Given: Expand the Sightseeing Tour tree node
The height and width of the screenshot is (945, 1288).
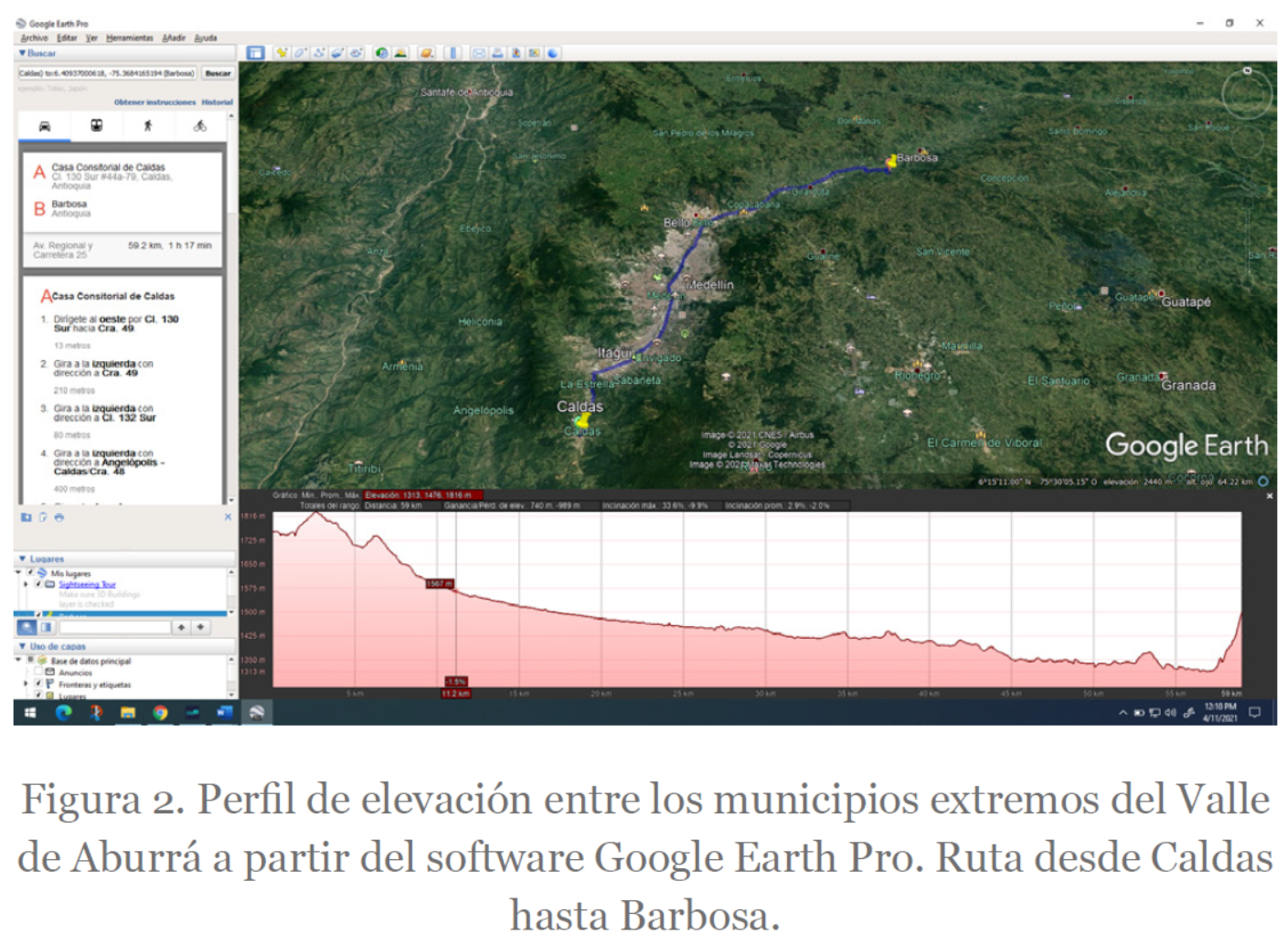Looking at the screenshot, I should [x=26, y=584].
